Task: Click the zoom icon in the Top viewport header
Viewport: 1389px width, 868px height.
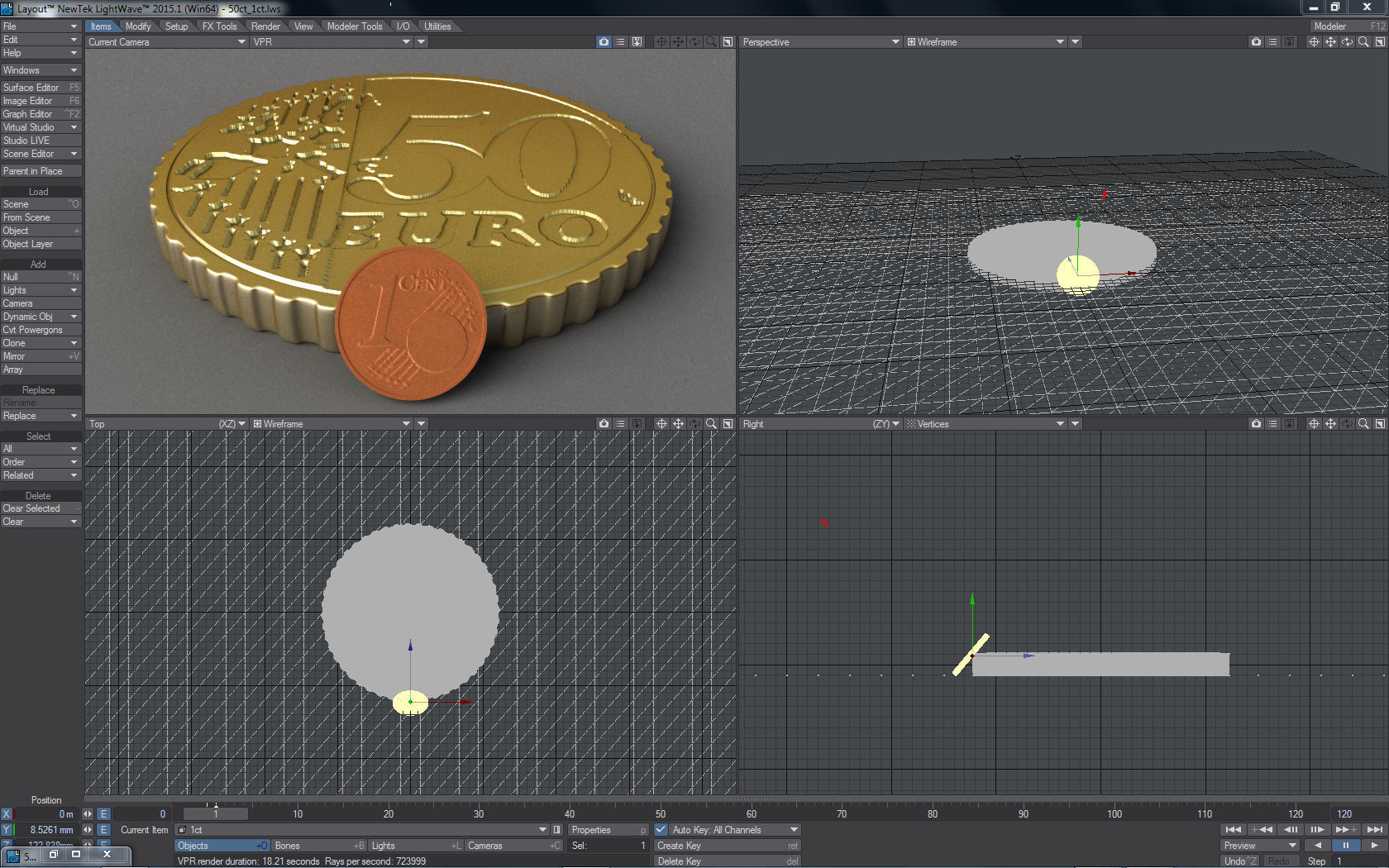Action: point(711,423)
